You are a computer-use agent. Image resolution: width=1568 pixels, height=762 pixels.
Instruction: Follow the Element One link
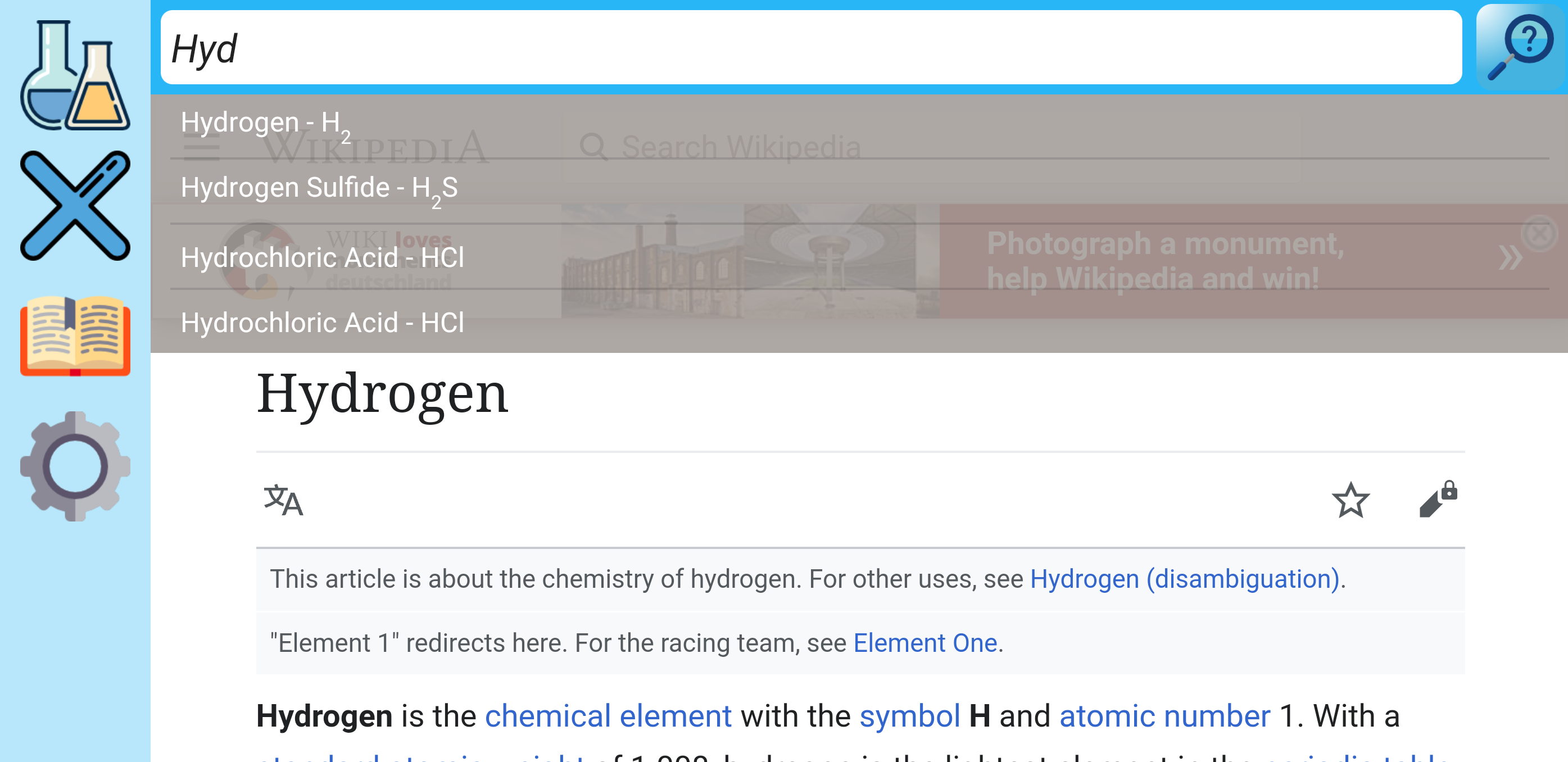point(925,643)
